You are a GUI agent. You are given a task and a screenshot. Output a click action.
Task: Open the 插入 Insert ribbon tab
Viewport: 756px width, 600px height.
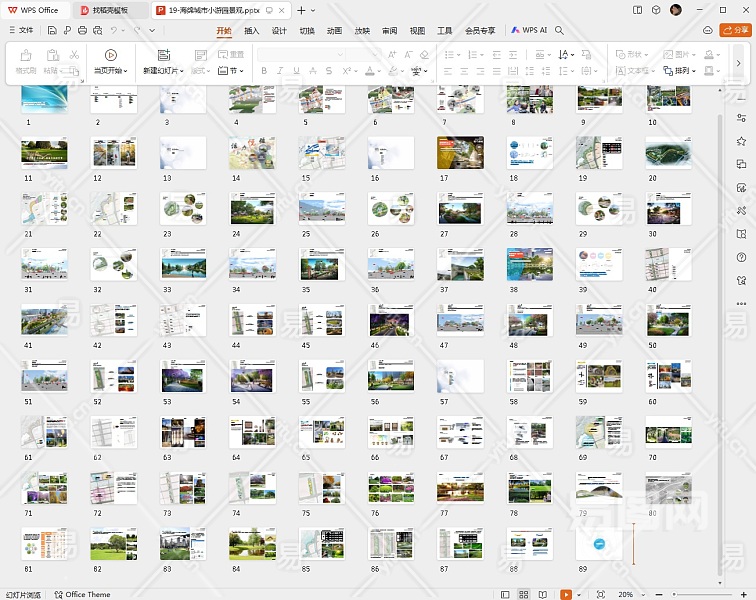tap(252, 31)
